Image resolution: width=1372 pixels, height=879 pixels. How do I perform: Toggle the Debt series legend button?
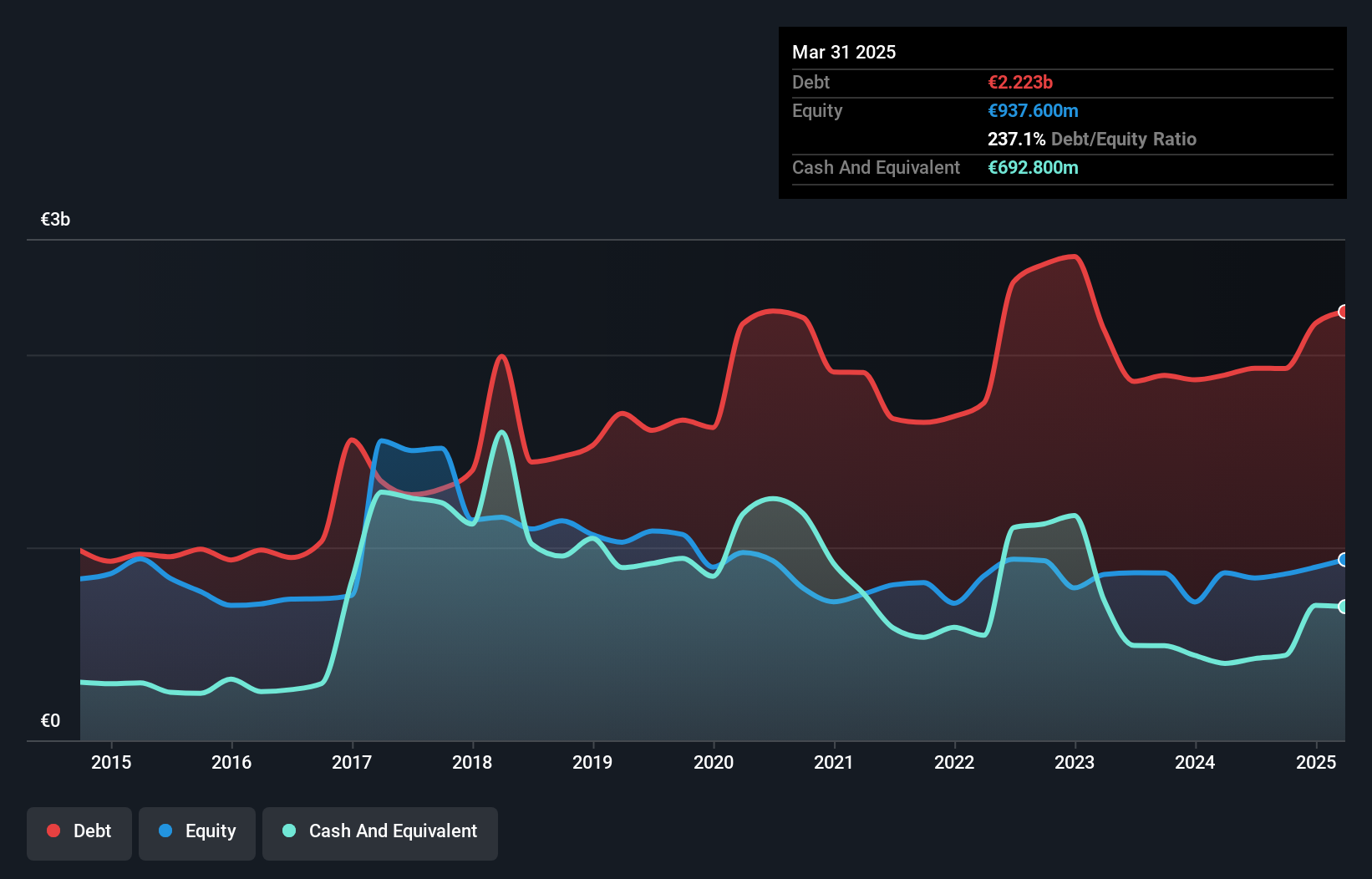(79, 833)
